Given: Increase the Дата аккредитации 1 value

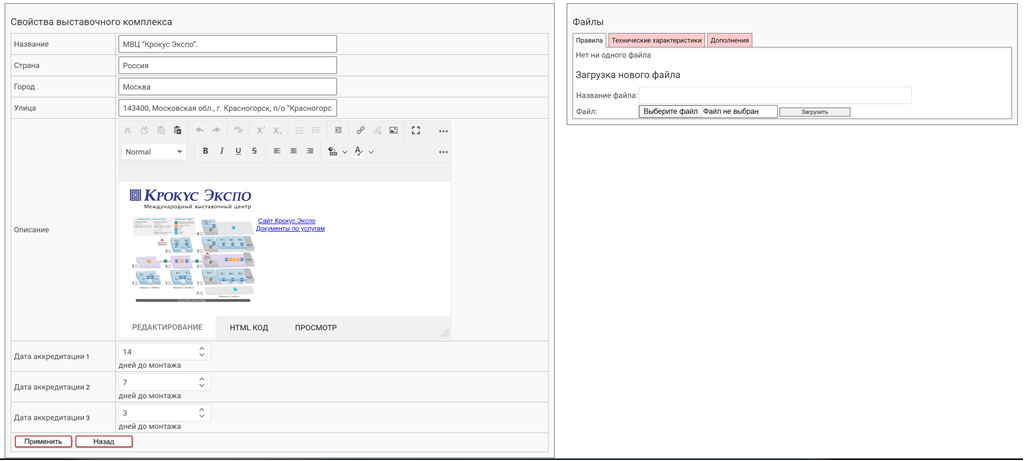Looking at the screenshot, I should click(202, 349).
